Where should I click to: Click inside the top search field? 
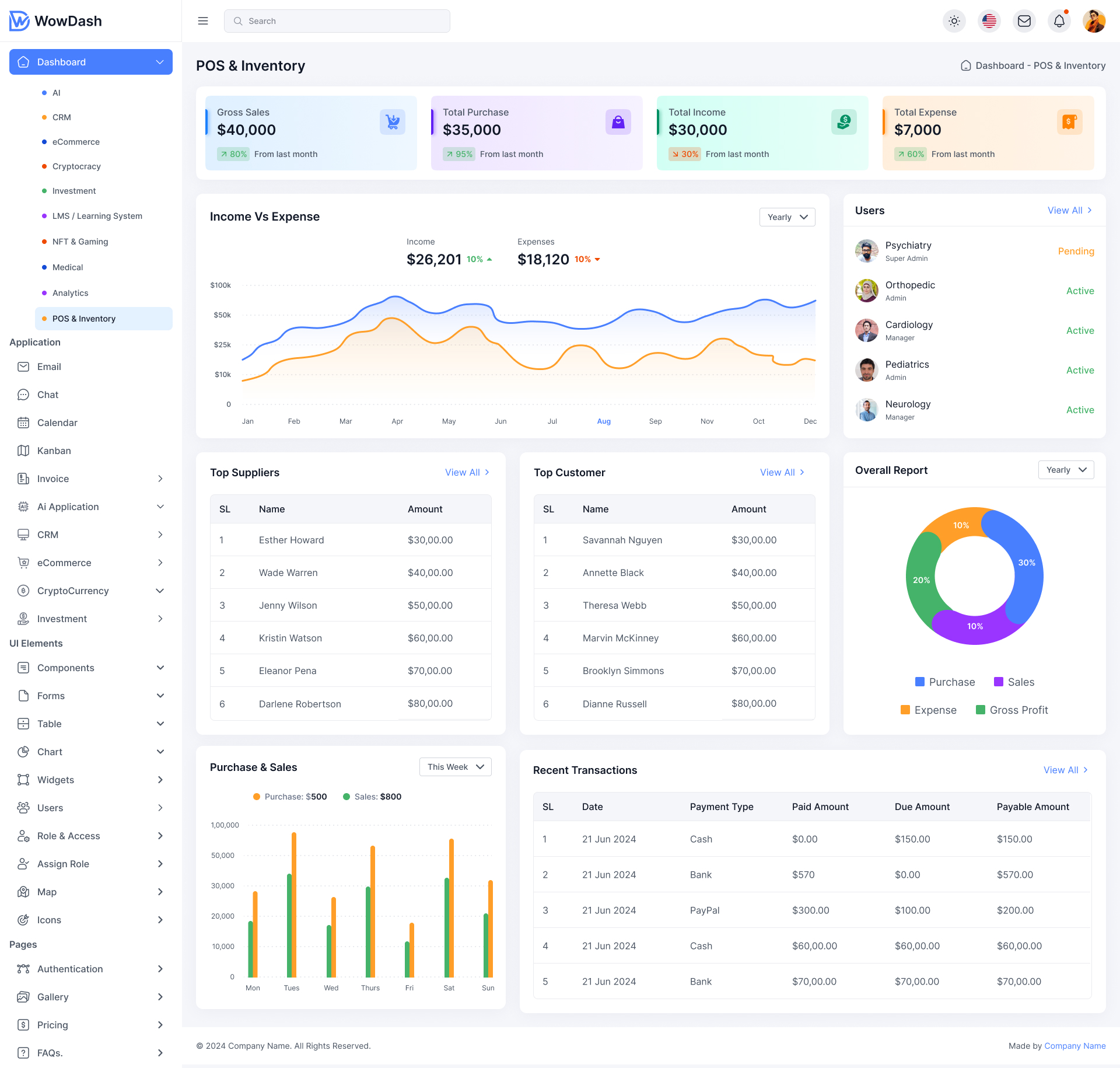click(x=337, y=20)
